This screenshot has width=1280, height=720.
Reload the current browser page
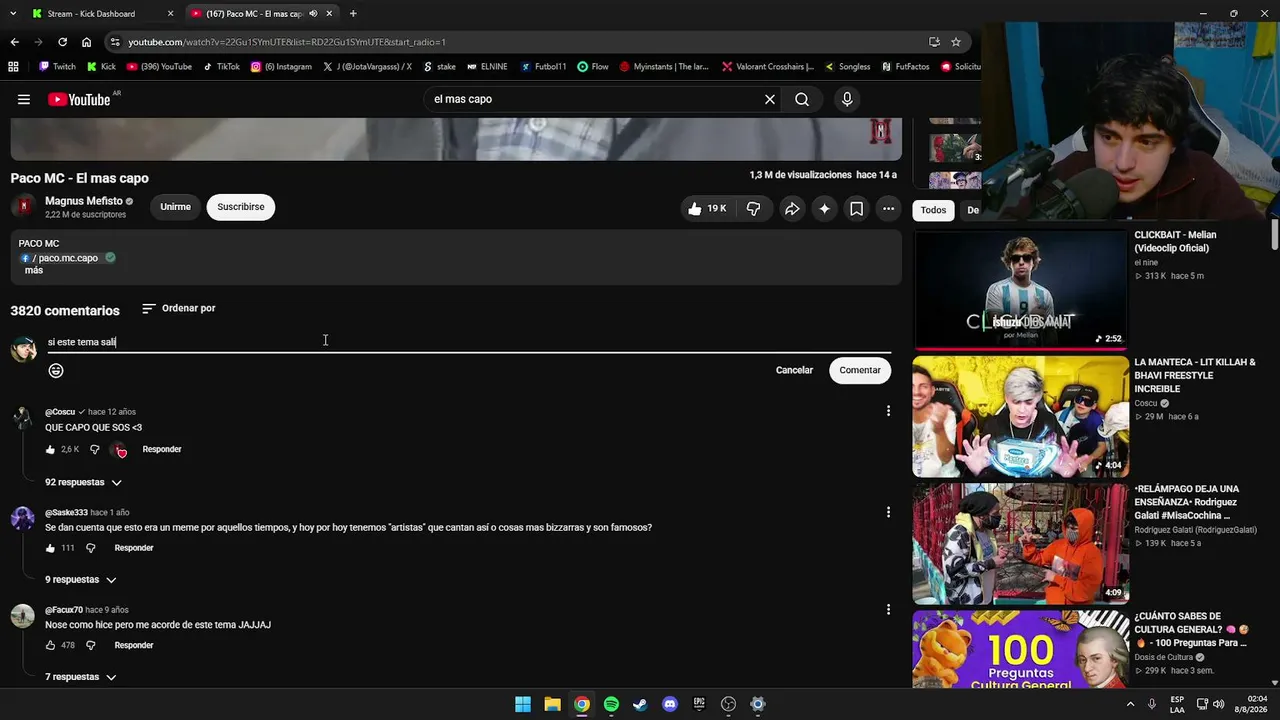[62, 42]
